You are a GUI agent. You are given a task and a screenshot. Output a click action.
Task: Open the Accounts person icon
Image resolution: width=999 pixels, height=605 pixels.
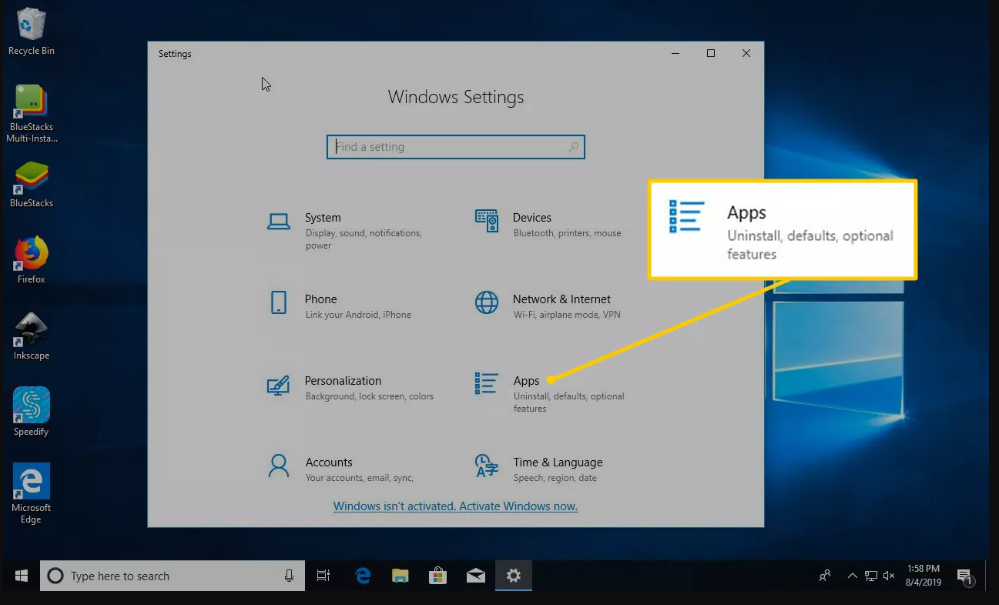click(x=278, y=466)
